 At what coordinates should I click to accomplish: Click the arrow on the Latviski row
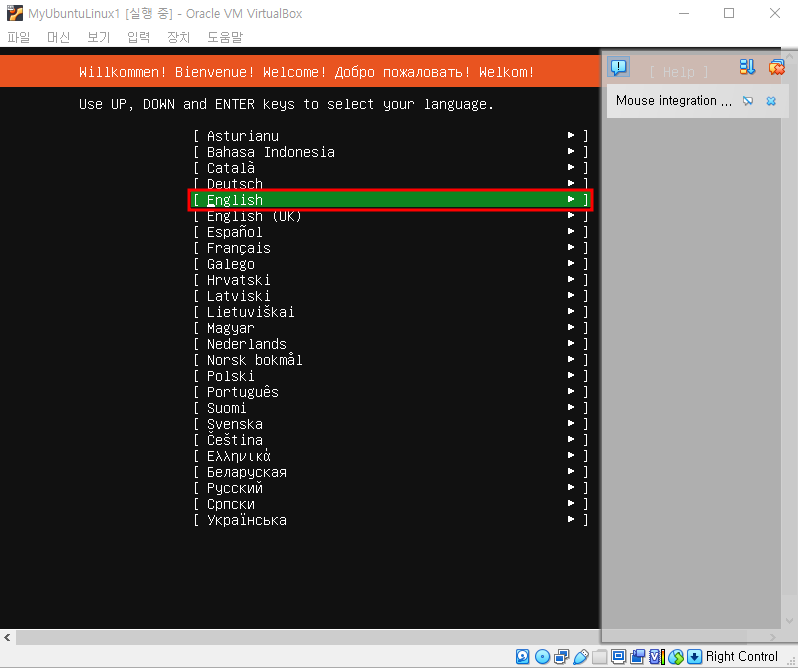pos(571,296)
